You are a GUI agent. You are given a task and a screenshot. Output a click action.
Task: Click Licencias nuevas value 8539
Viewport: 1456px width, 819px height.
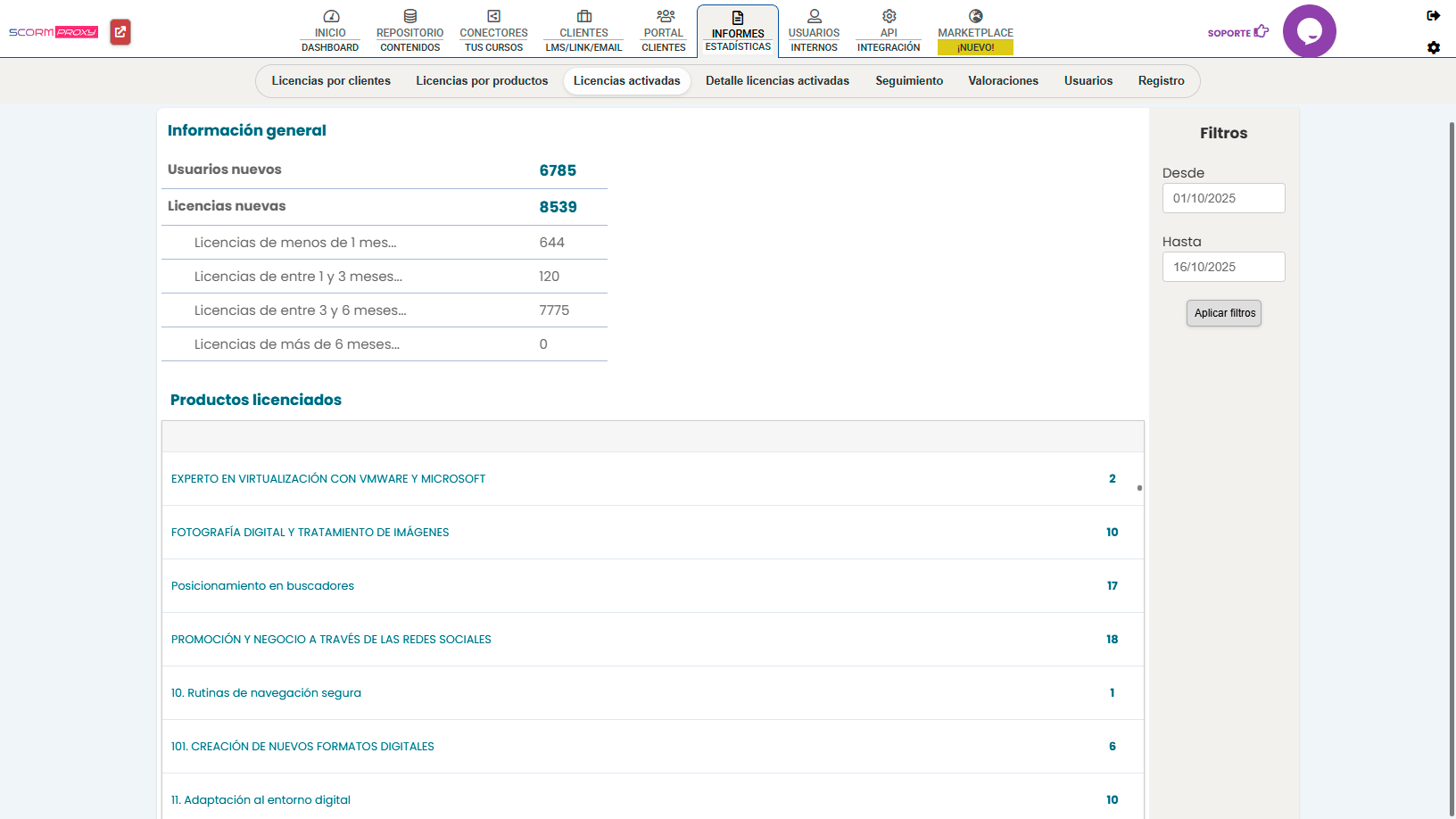tap(558, 207)
